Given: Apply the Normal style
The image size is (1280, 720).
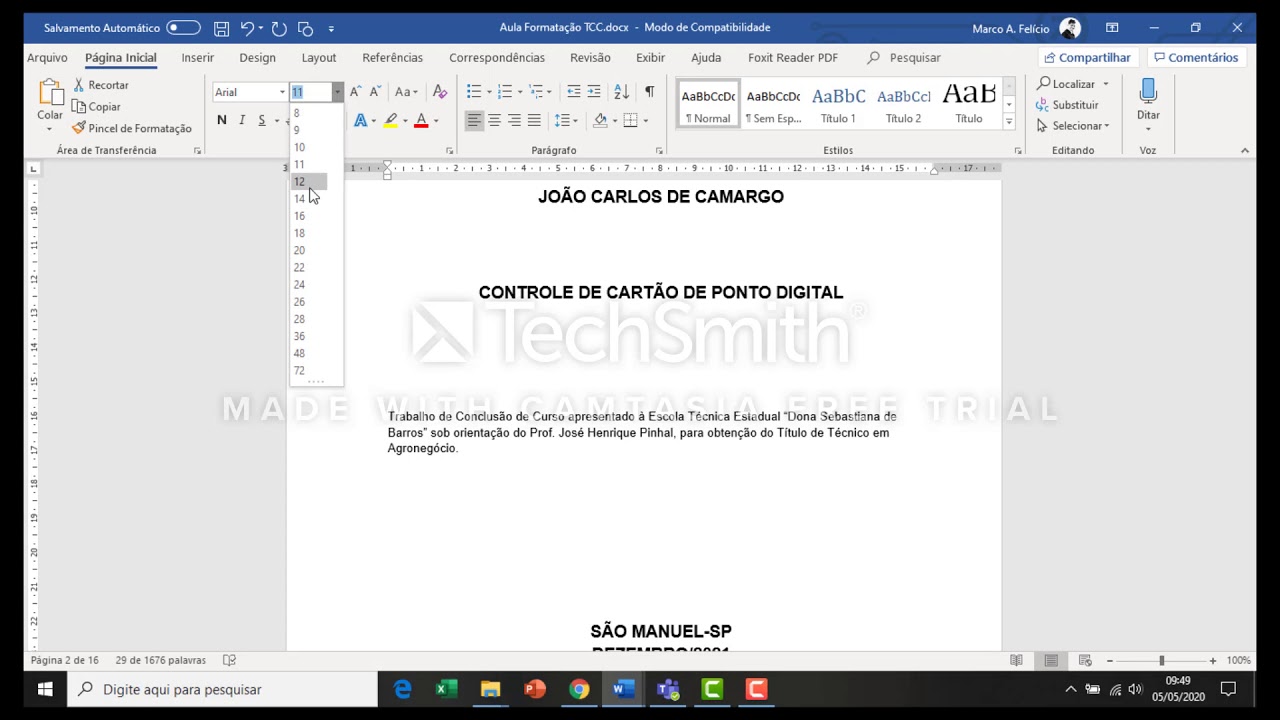Looking at the screenshot, I should click(x=708, y=103).
